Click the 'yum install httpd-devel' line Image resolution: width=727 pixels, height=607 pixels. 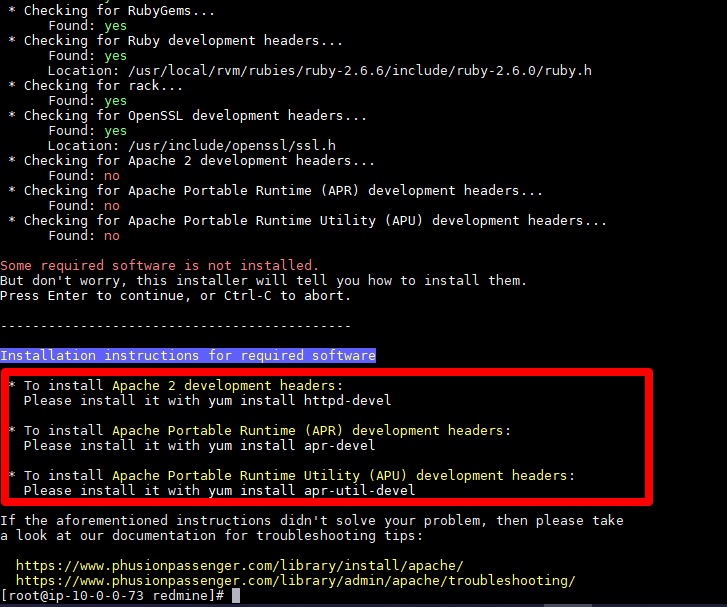tap(207, 401)
